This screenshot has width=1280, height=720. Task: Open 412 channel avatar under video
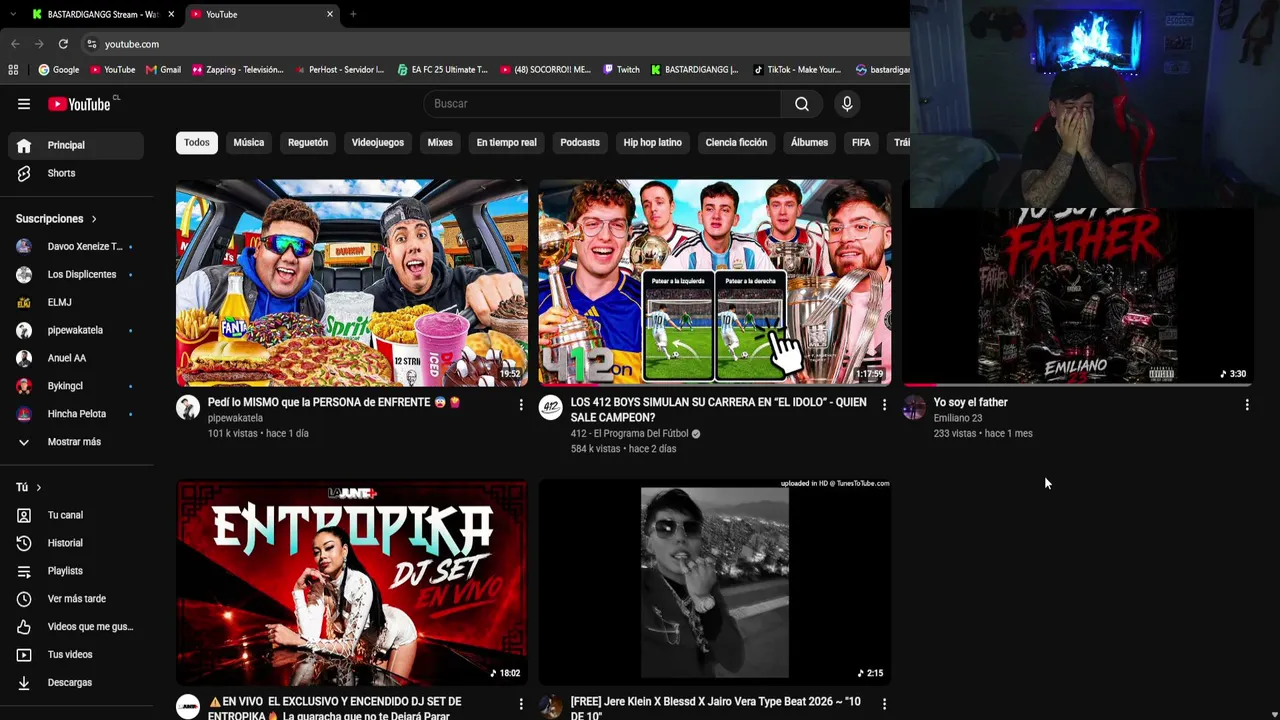click(551, 407)
